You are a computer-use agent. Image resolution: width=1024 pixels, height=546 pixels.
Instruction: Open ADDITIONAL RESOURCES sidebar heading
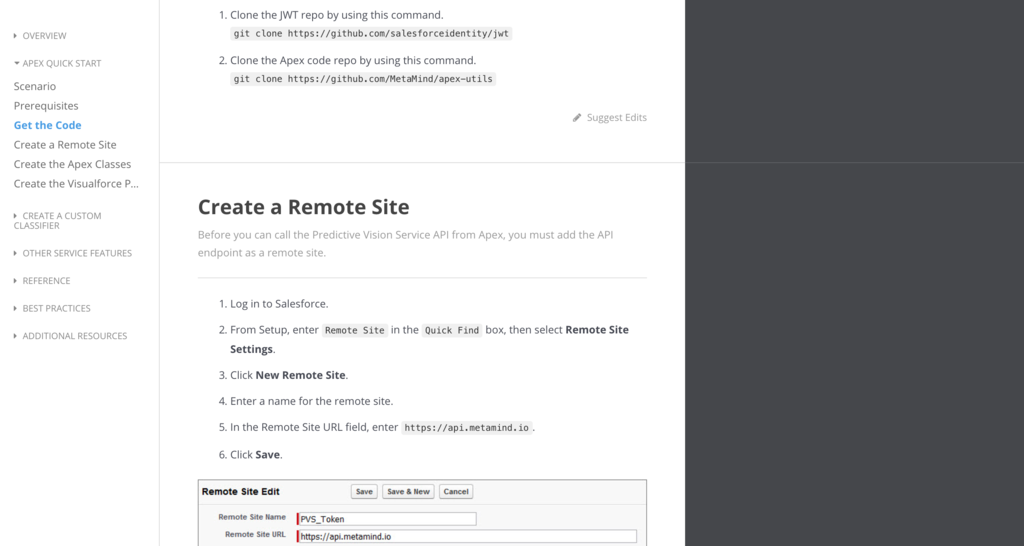point(75,336)
